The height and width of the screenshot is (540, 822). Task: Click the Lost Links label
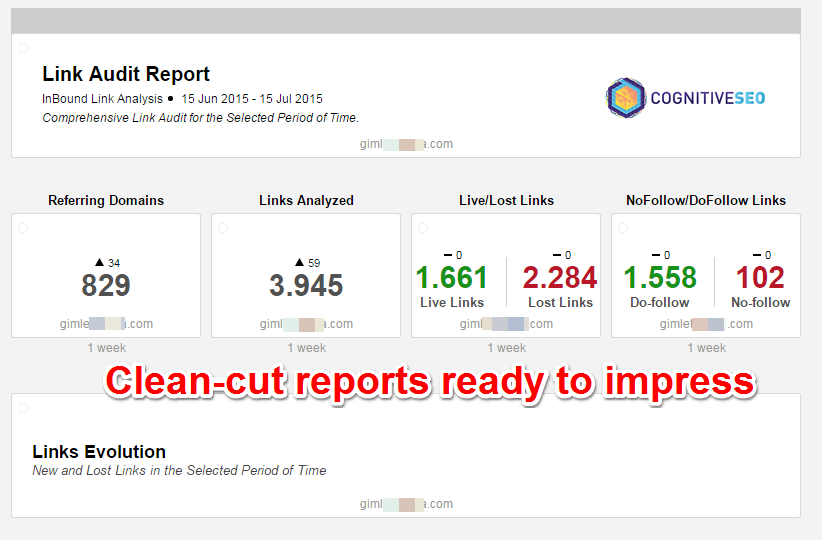click(560, 303)
